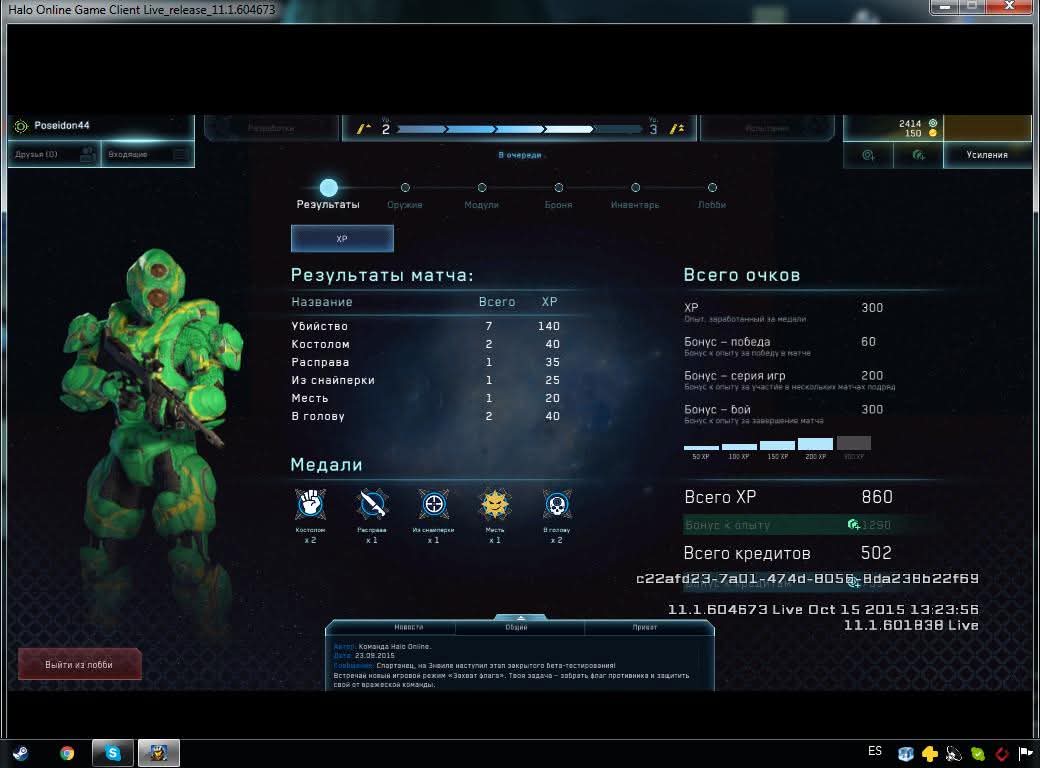The image size is (1040, 768).
Task: Click the rank 3 chevron insignia icon
Action: click(x=677, y=129)
